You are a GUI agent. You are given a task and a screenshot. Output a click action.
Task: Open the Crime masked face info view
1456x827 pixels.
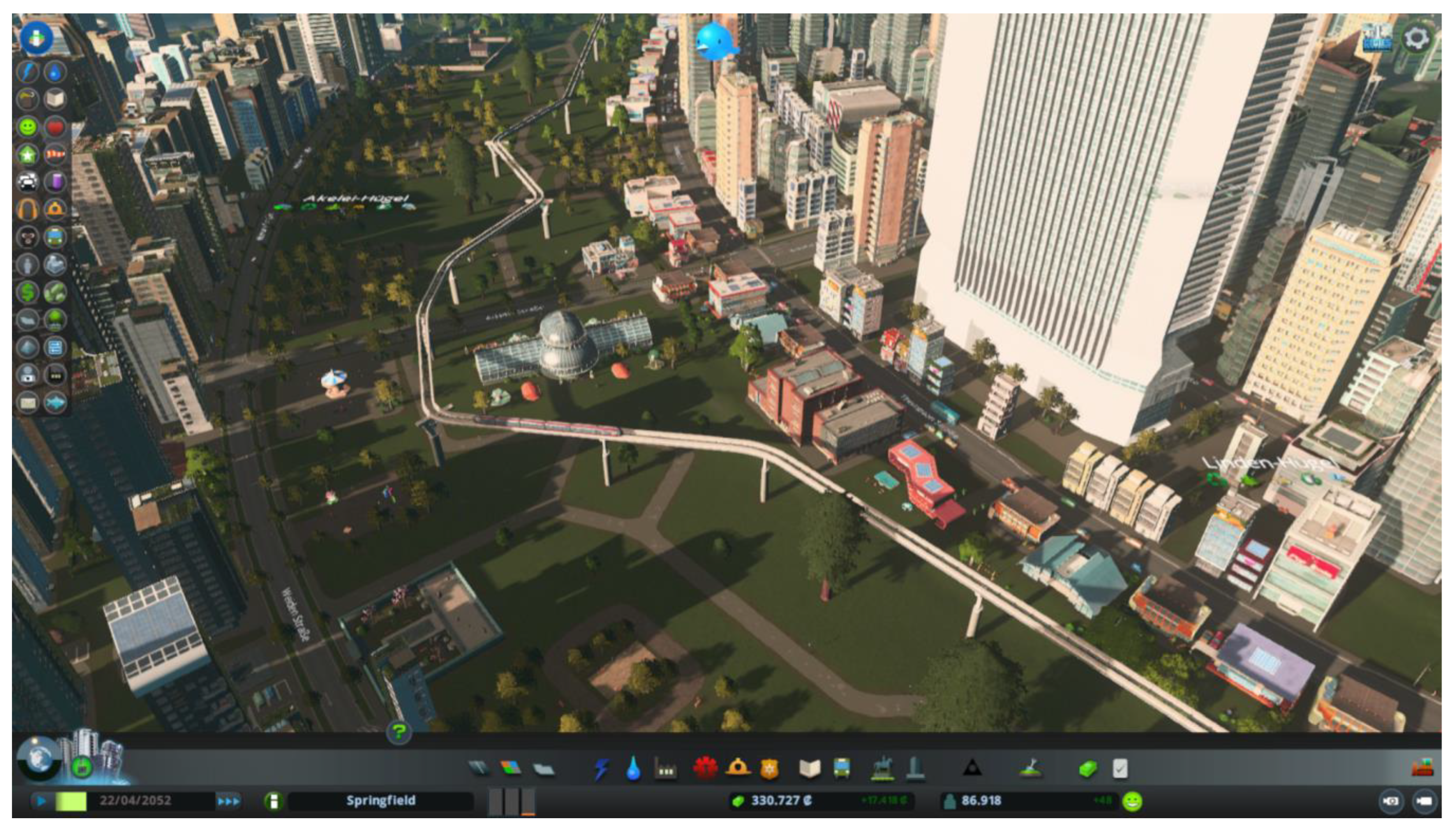pos(27,237)
